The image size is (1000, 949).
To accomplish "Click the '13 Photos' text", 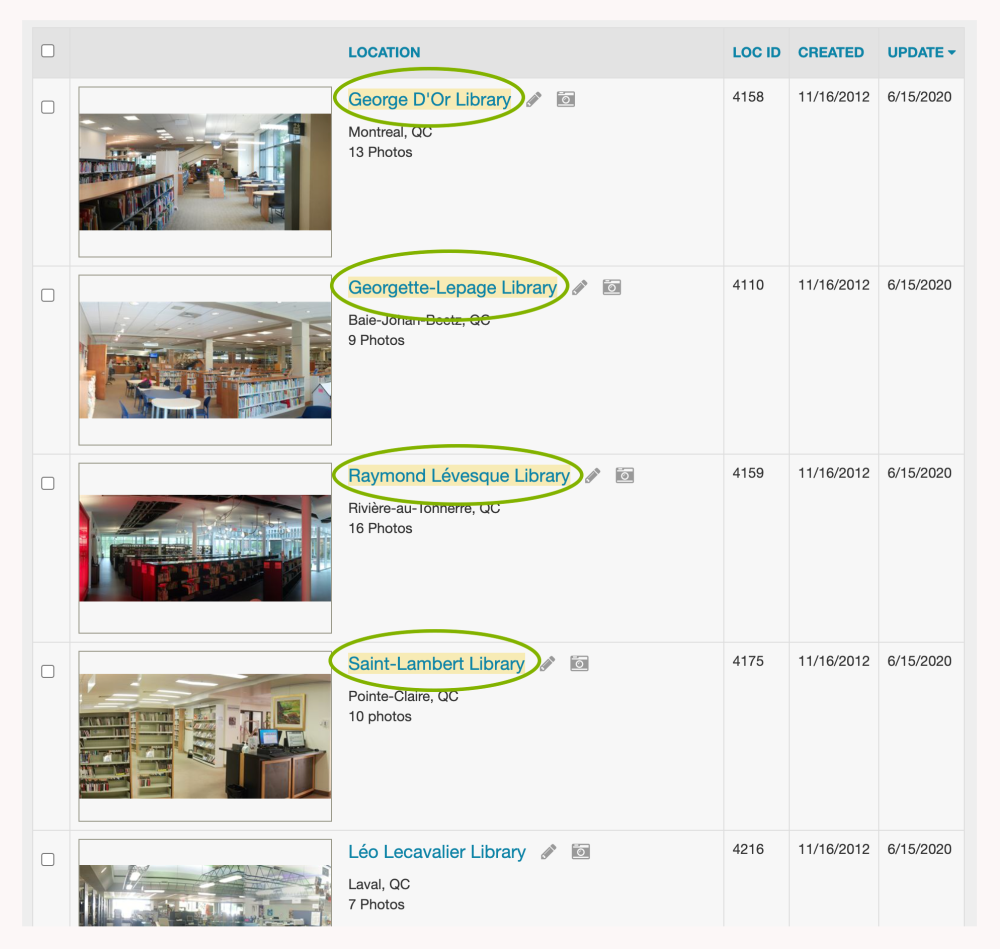I will click(380, 152).
